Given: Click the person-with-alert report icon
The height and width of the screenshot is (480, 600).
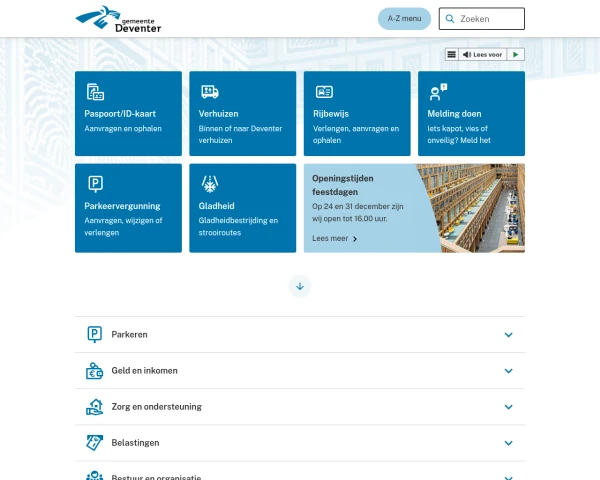Looking at the screenshot, I should (x=438, y=92).
